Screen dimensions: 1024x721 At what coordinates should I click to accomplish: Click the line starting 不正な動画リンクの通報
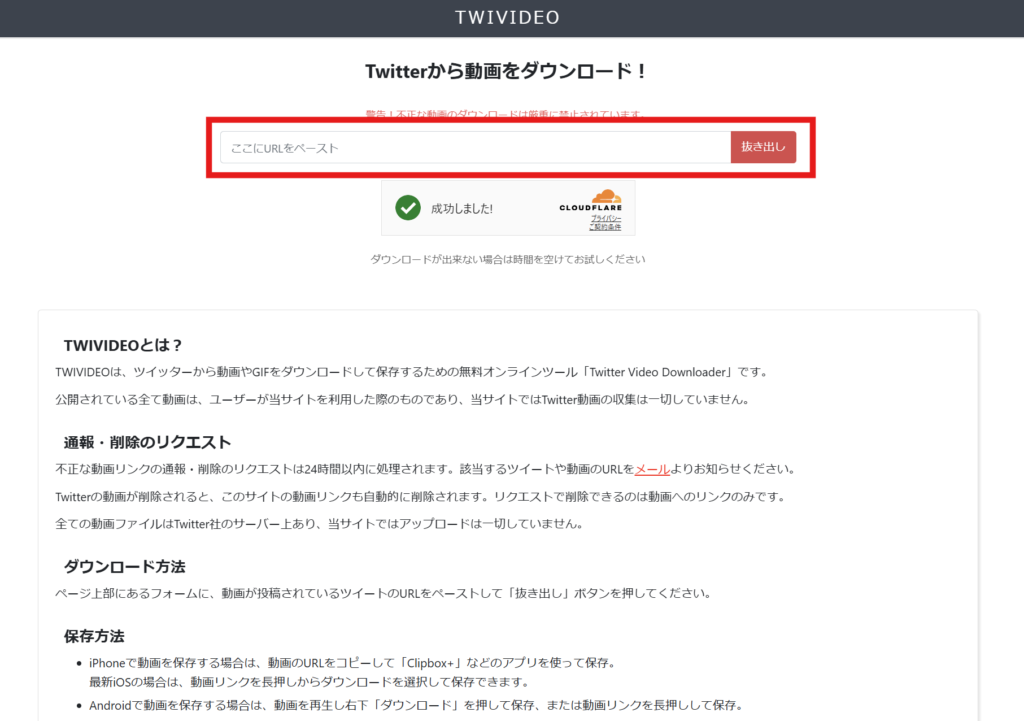426,469
